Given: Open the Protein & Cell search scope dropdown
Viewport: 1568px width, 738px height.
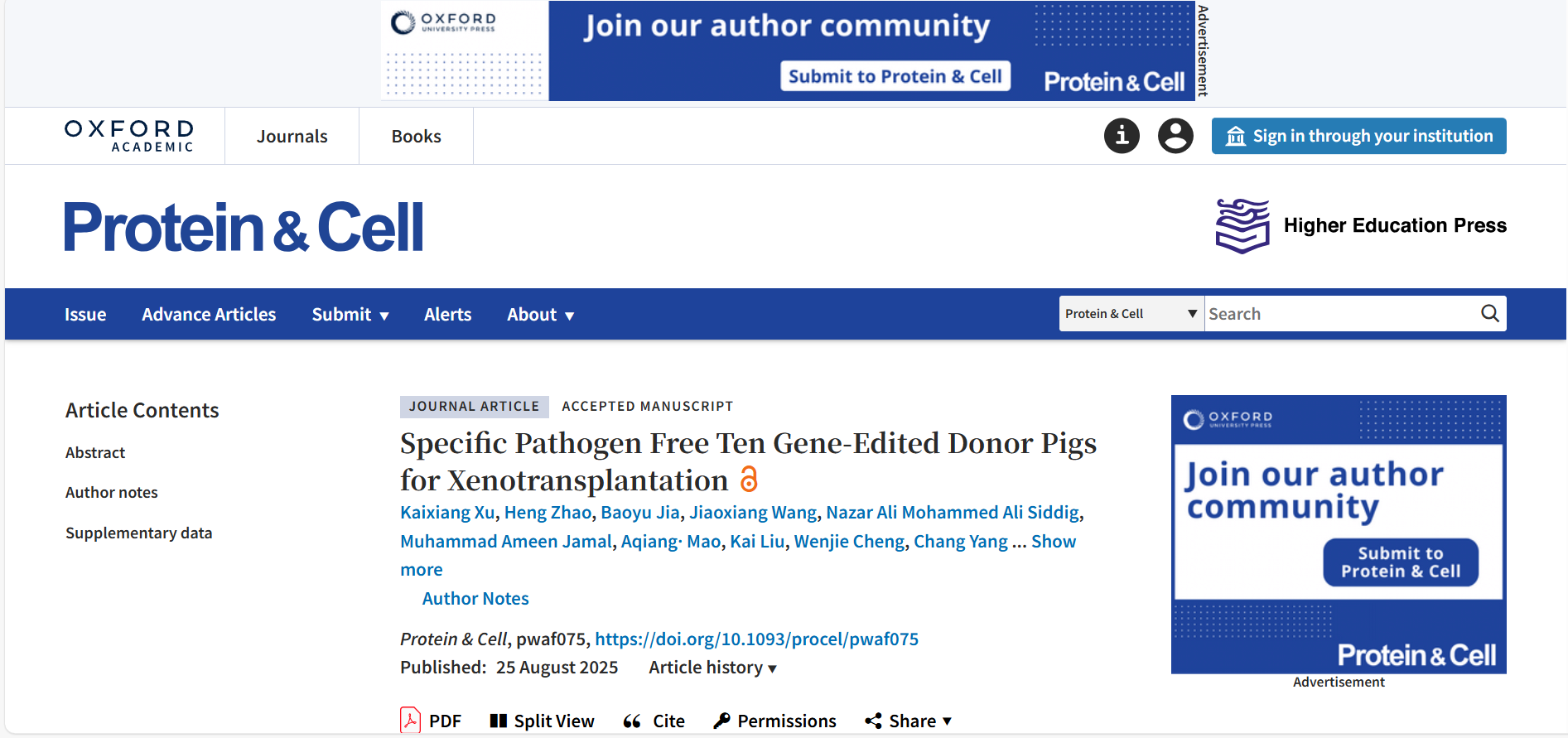Looking at the screenshot, I should [x=1131, y=314].
